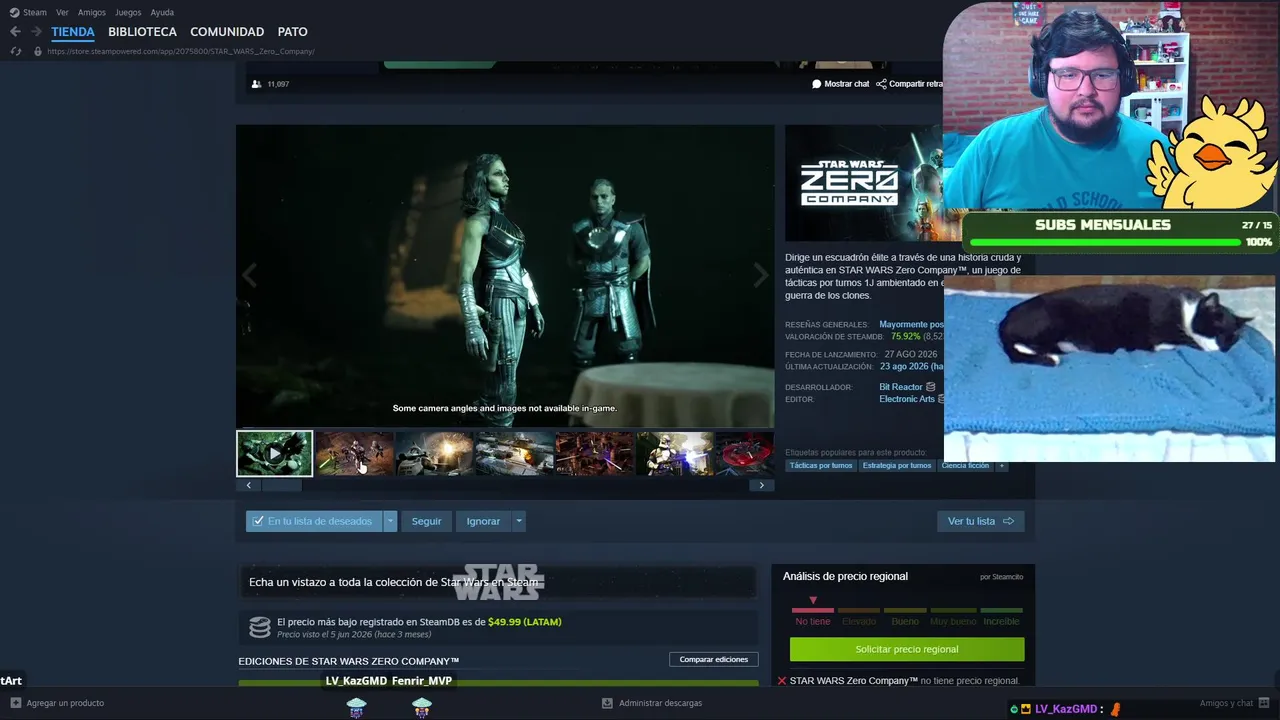Click SteamDB icon next to Bit Reactor
The height and width of the screenshot is (720, 1280).
(931, 387)
